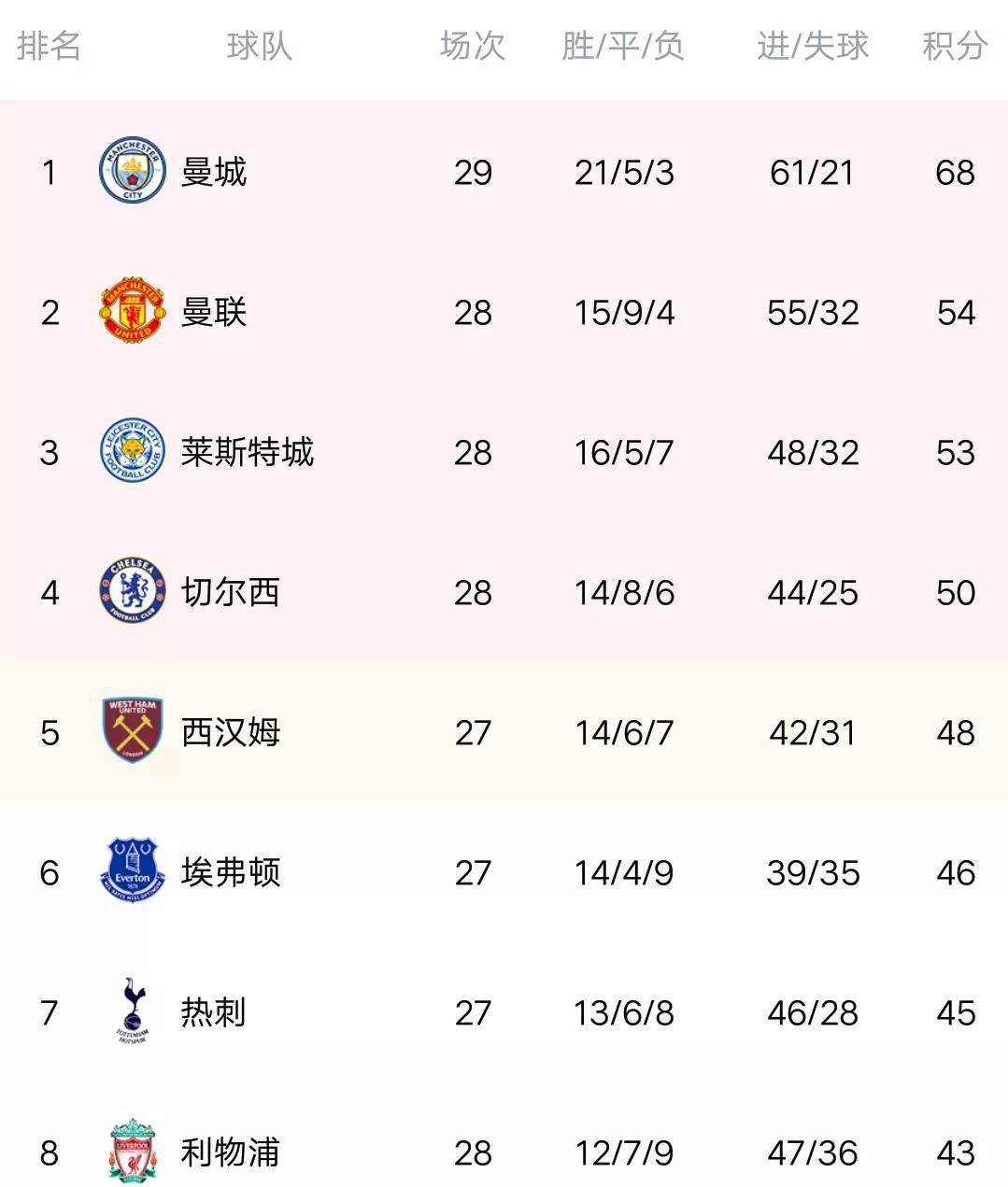Open team name 热刺
1008x1187 pixels.
(x=214, y=1012)
